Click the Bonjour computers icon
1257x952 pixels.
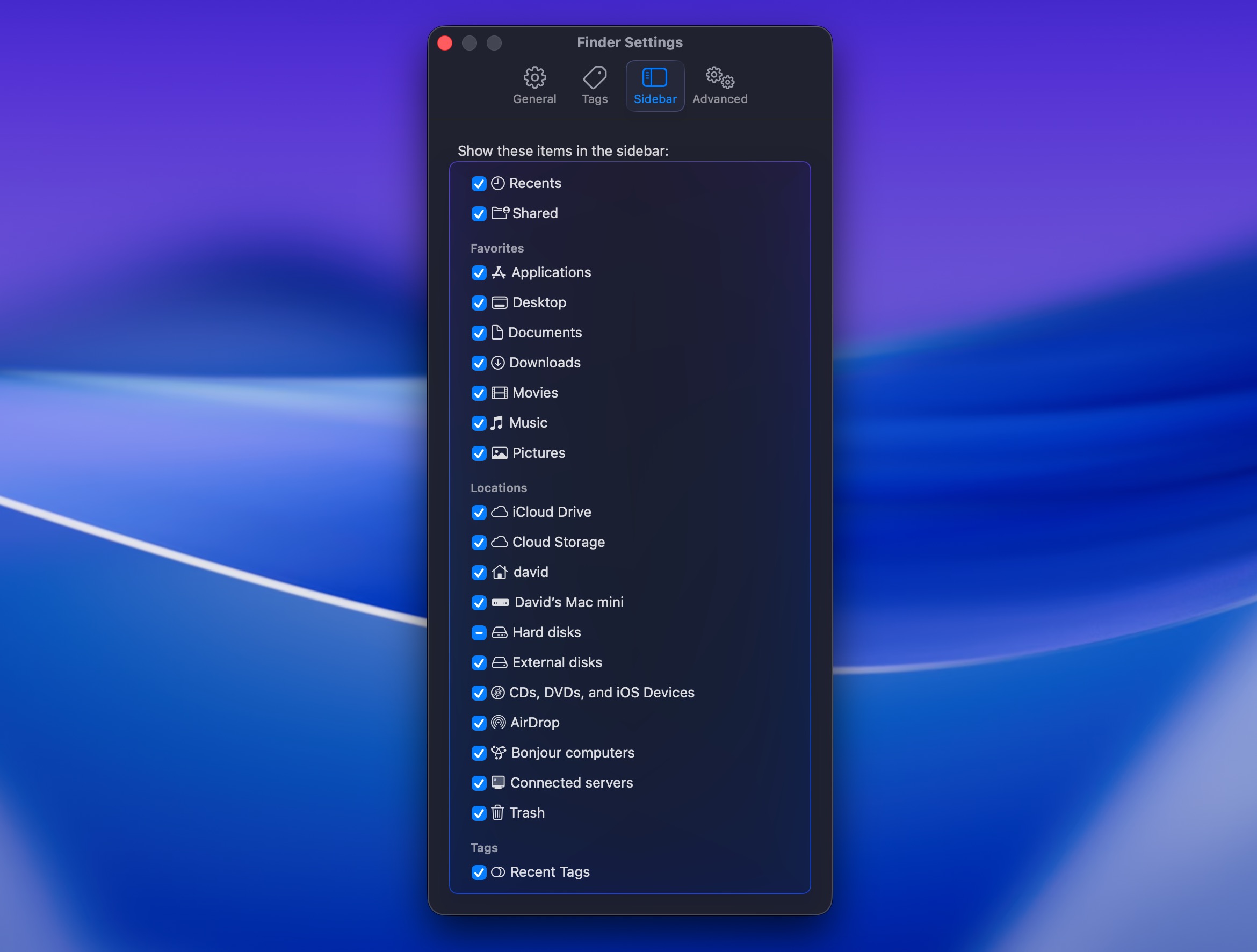(x=499, y=753)
